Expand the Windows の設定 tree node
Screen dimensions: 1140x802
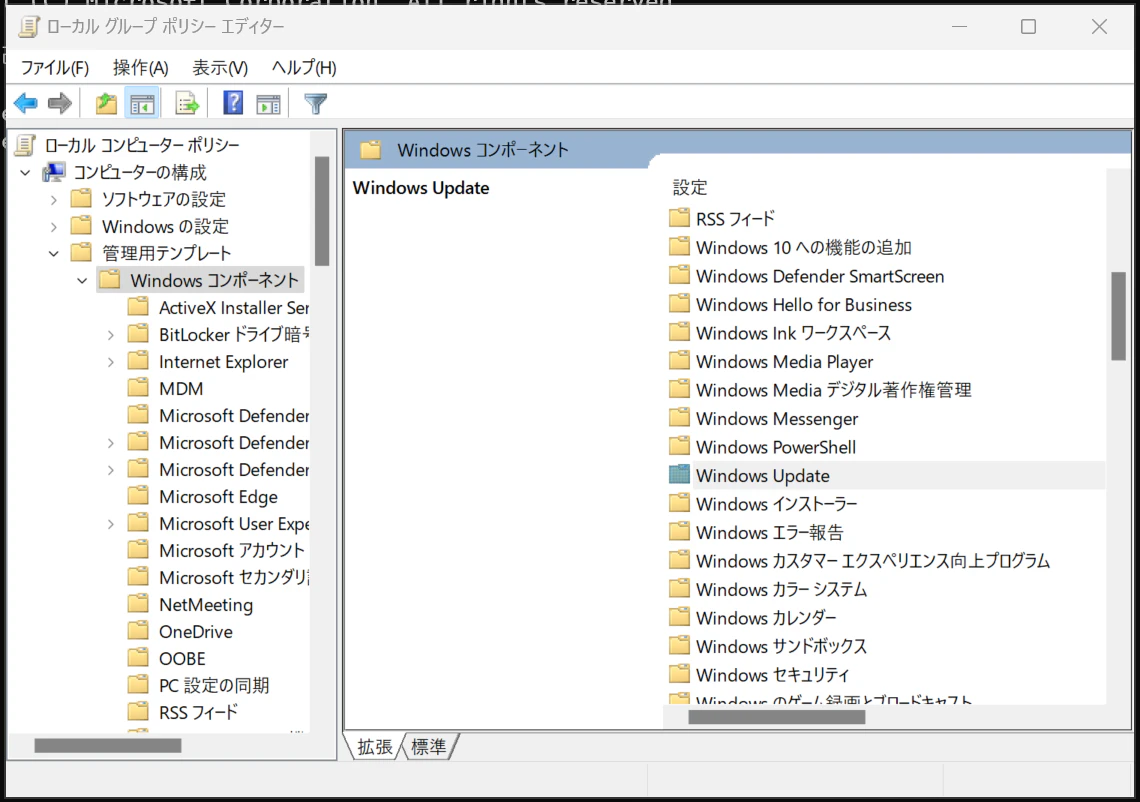pyautogui.click(x=54, y=227)
